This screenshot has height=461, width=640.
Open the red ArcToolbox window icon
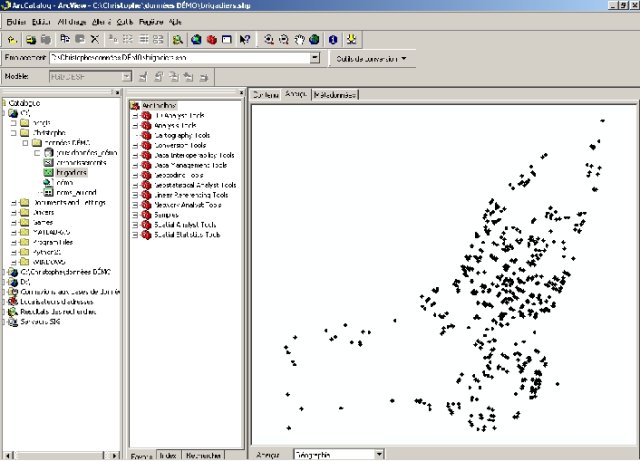(x=211, y=39)
